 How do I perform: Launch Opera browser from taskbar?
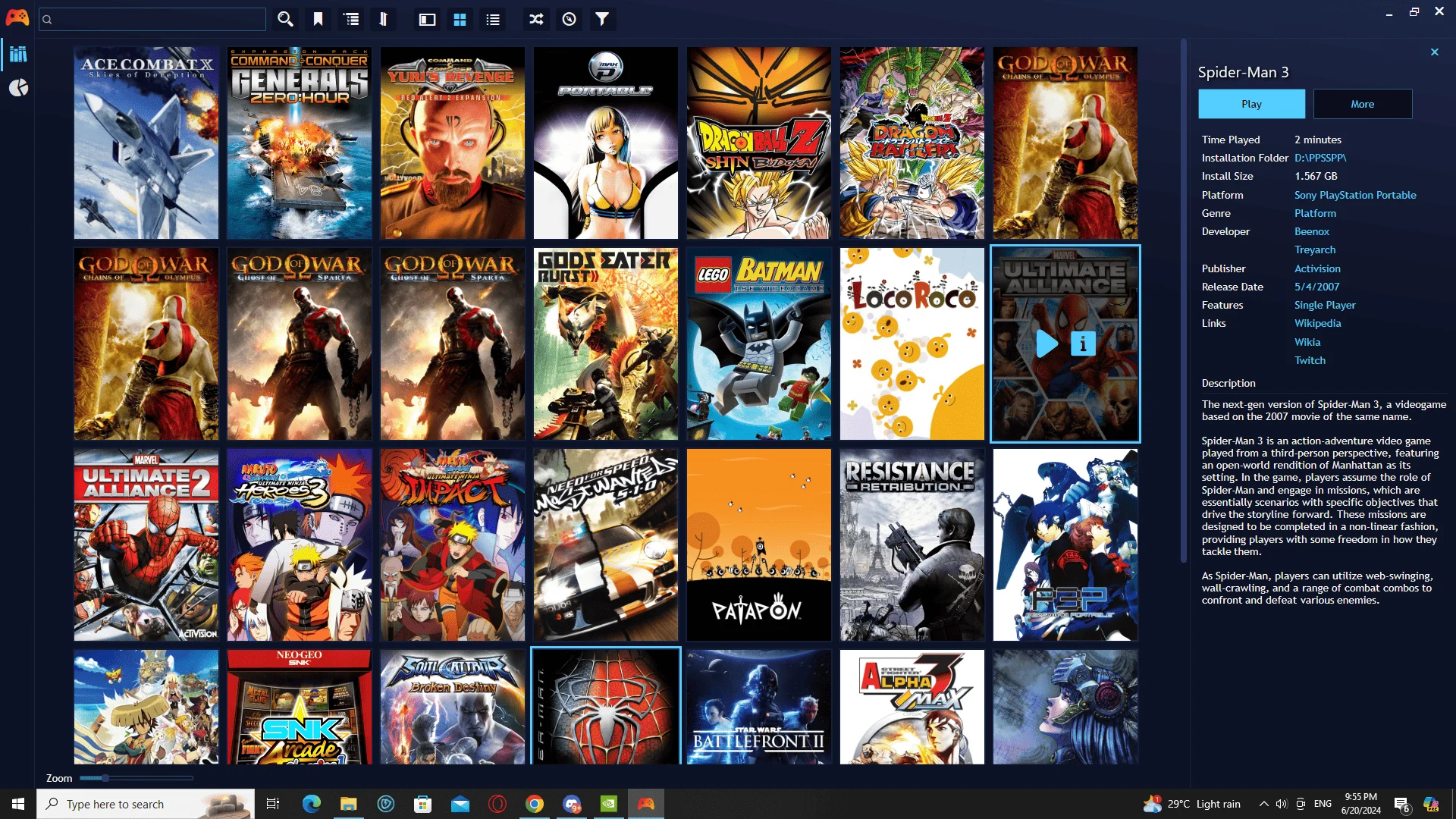(497, 804)
